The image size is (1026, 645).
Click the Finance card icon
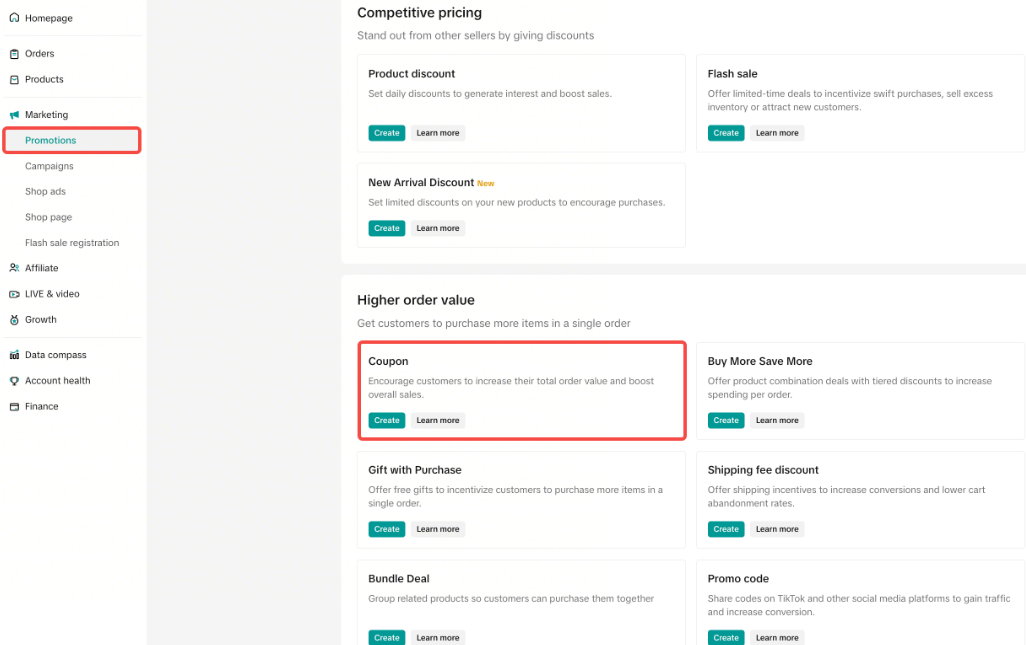(14, 407)
